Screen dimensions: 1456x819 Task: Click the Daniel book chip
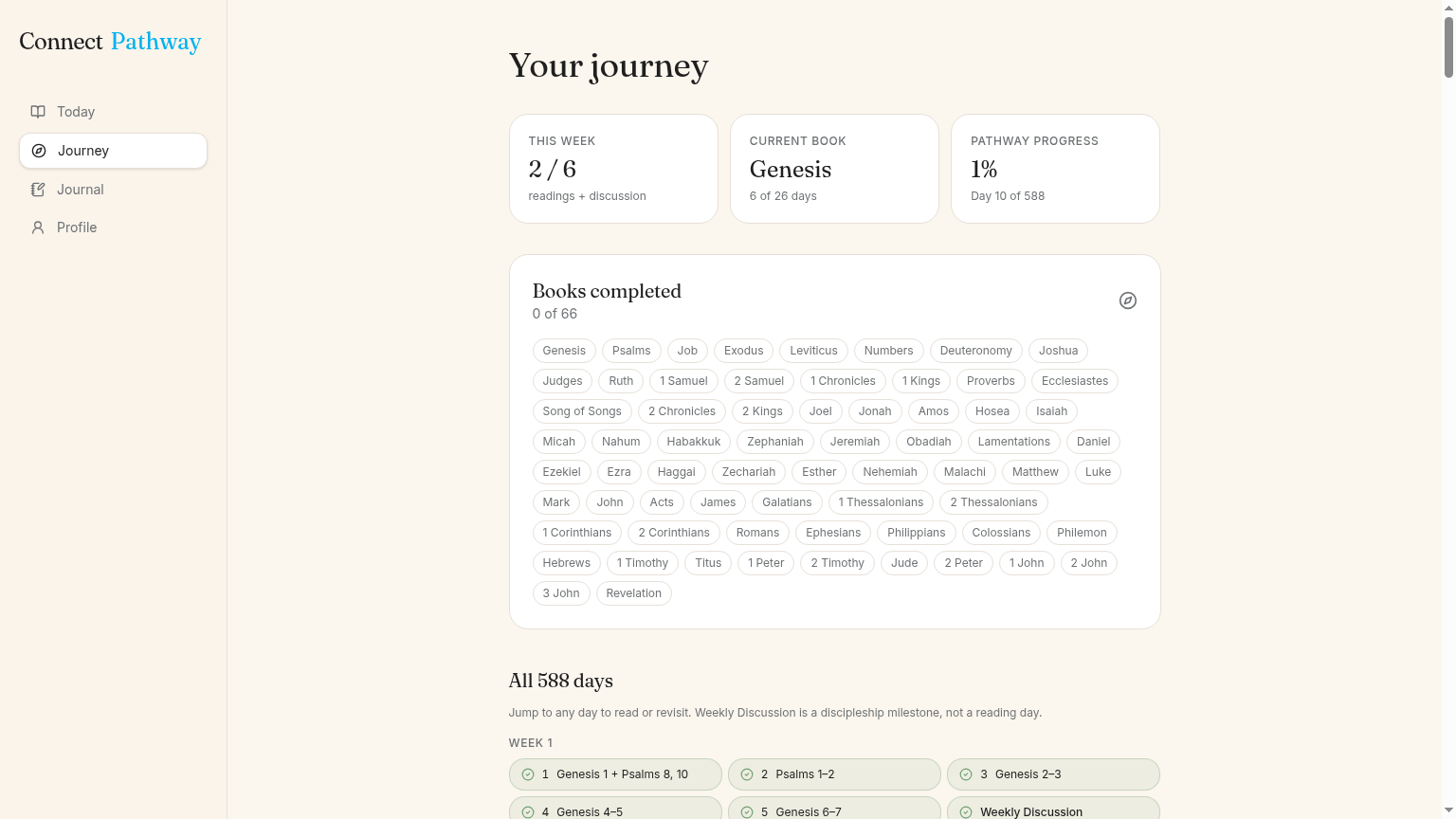click(1093, 442)
